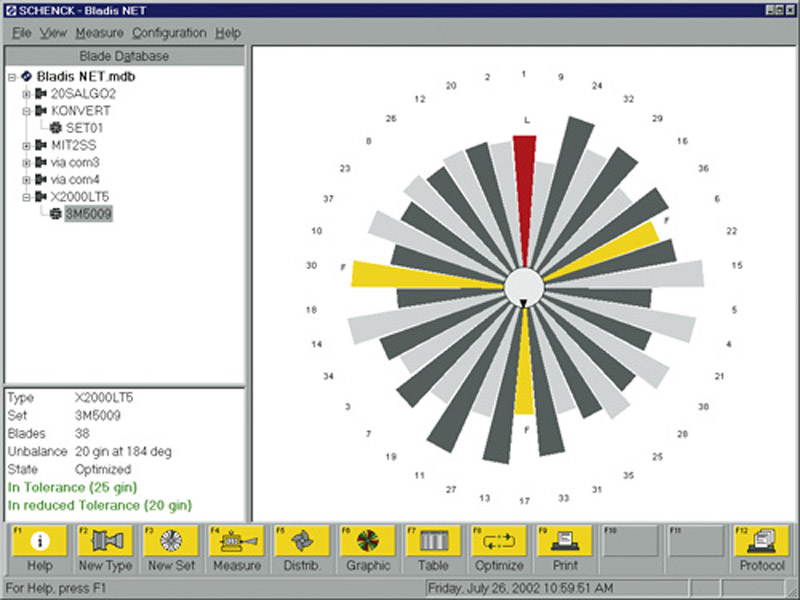Screen dimensions: 800x600
Task: Run Optimize with the F8 arrows icon
Action: (x=499, y=541)
